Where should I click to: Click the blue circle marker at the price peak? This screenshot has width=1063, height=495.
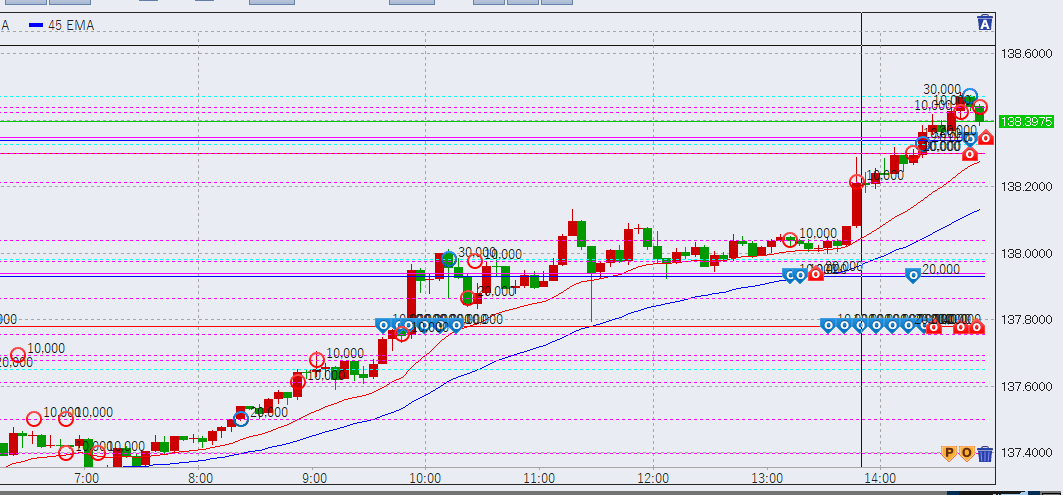(969, 96)
